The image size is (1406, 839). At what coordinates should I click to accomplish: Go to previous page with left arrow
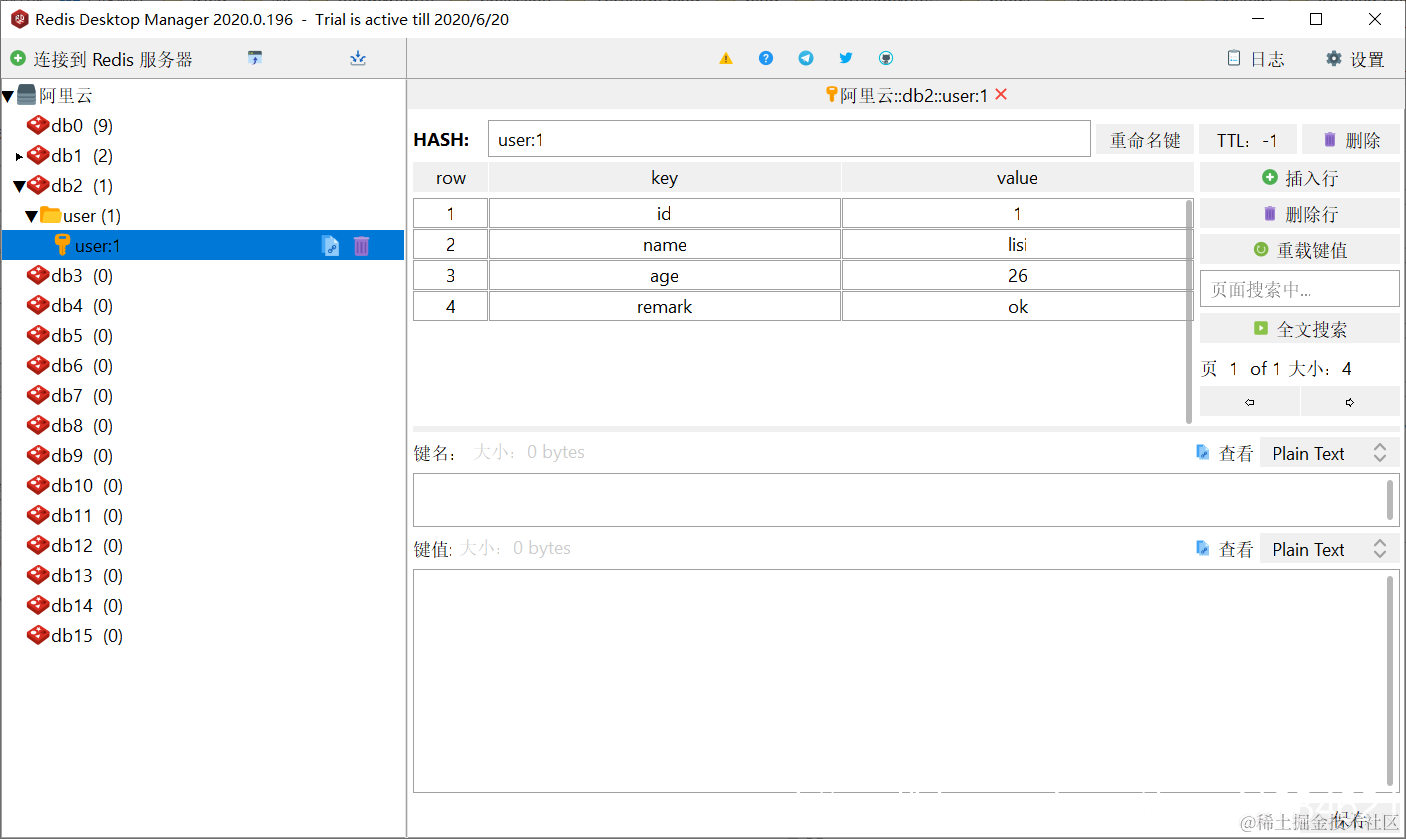click(x=1250, y=402)
